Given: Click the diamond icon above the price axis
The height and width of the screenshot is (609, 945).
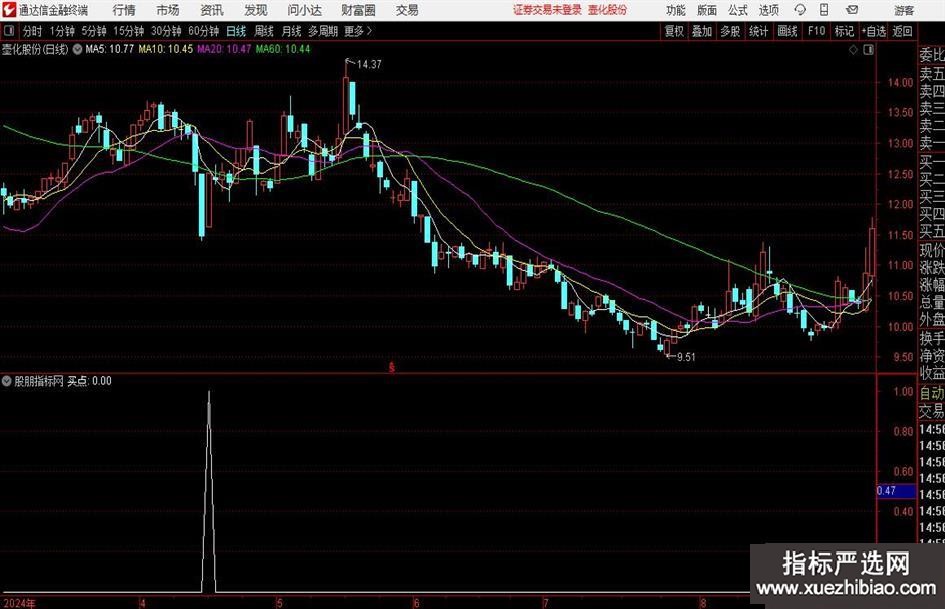Looking at the screenshot, I should coord(853,49).
